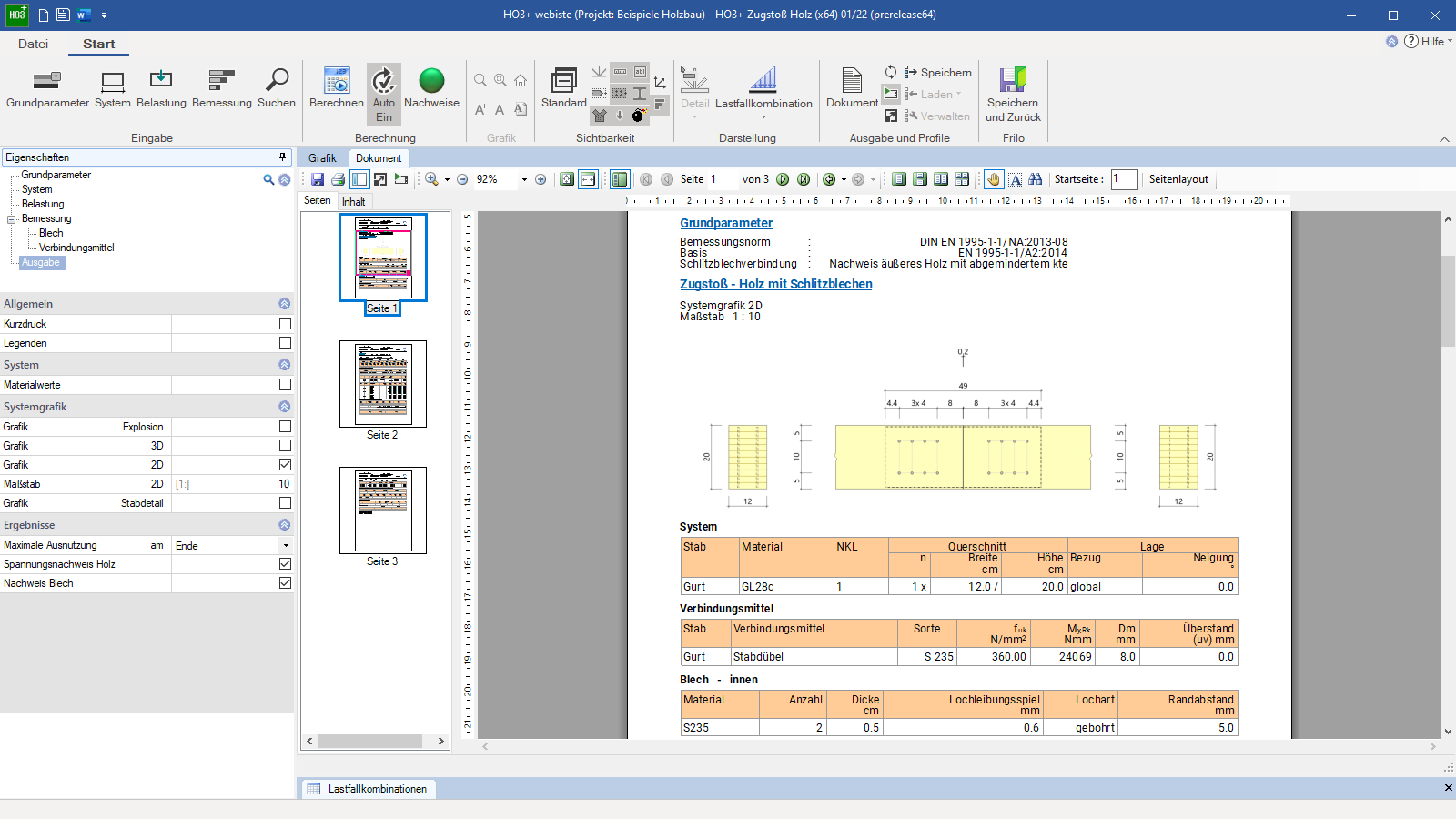Open the Datei menu
The height and width of the screenshot is (819, 1456).
33,44
